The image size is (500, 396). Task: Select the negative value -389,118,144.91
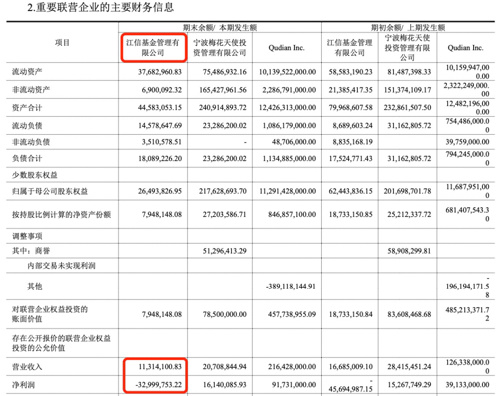coord(291,286)
